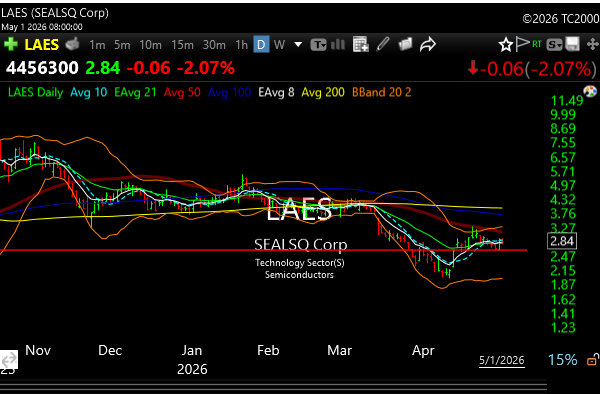Toggle the scale lock icon
This screenshot has height=394, width=600.
tap(593, 360)
